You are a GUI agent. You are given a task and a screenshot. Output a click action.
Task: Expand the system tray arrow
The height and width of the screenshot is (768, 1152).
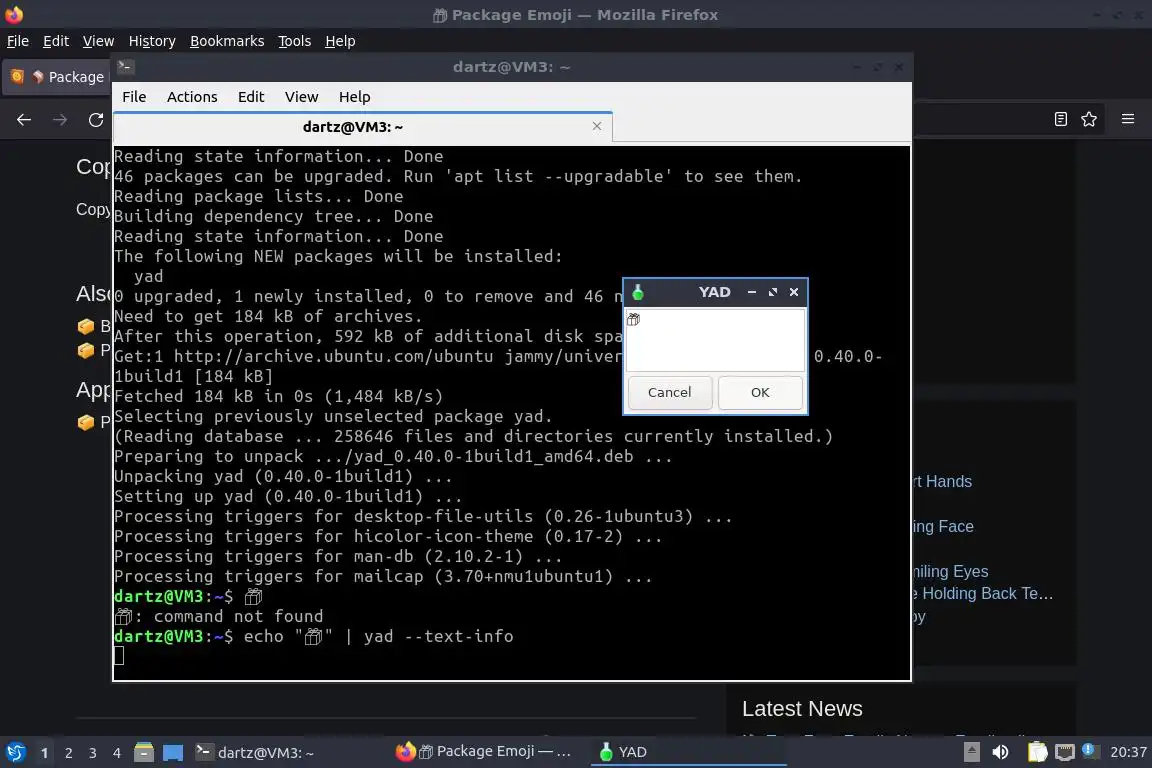971,753
